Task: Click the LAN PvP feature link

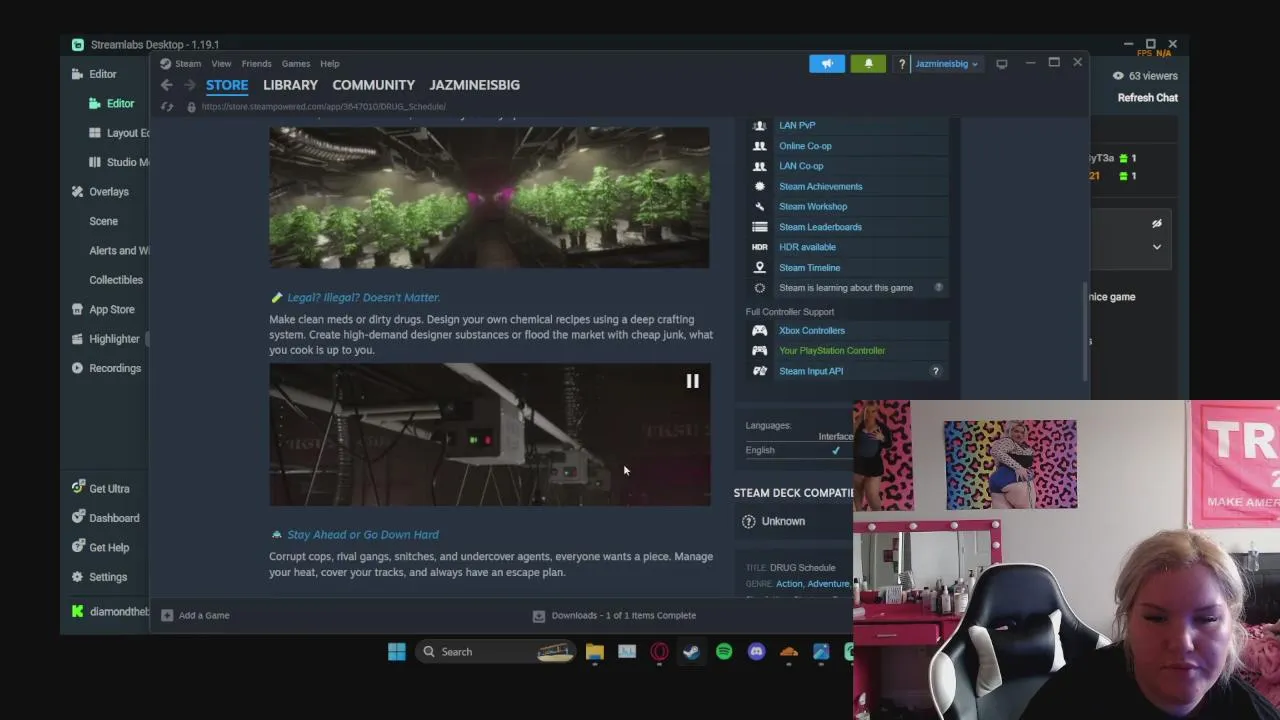Action: click(x=797, y=125)
